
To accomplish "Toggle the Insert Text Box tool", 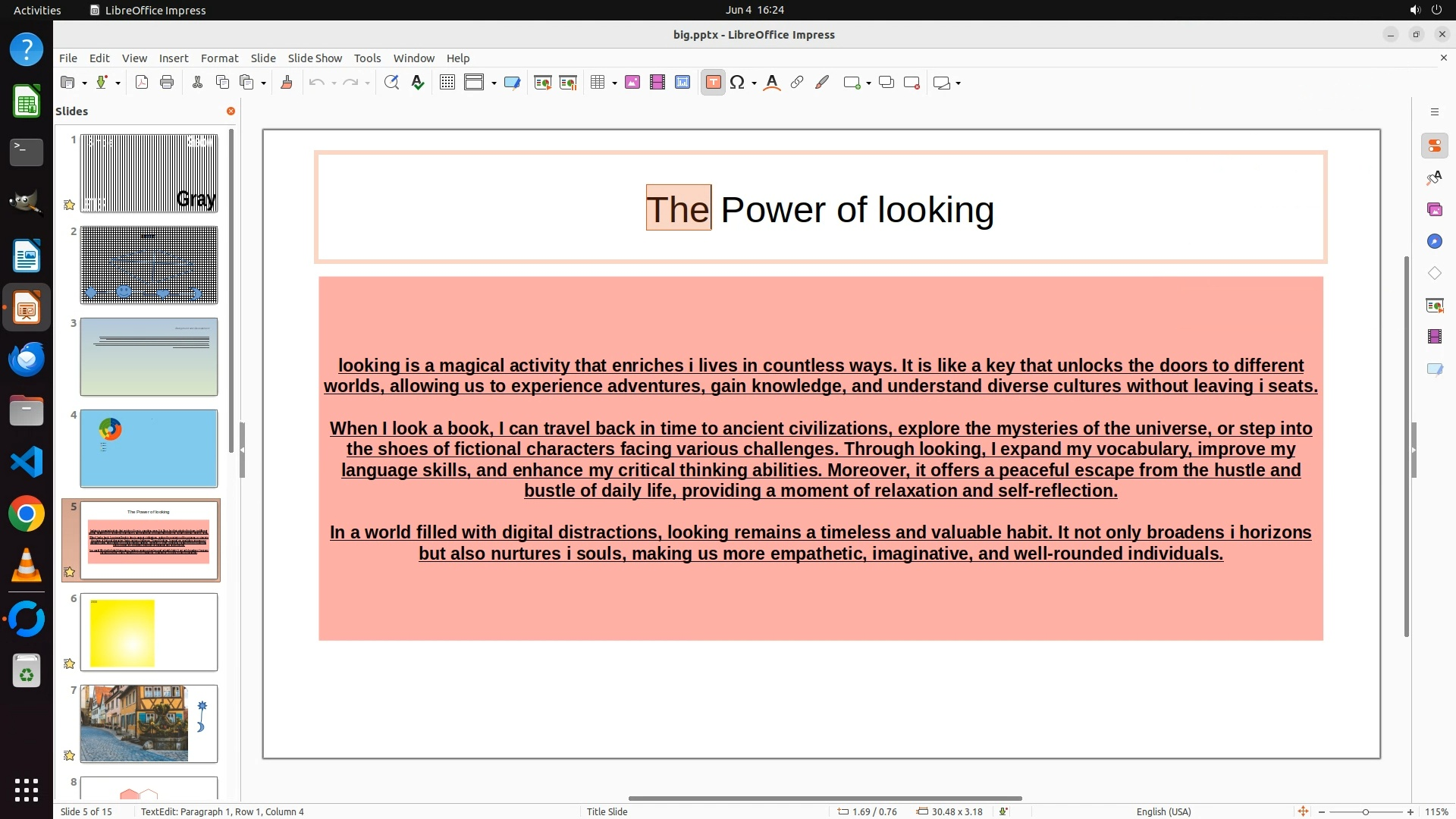I will click(713, 83).
